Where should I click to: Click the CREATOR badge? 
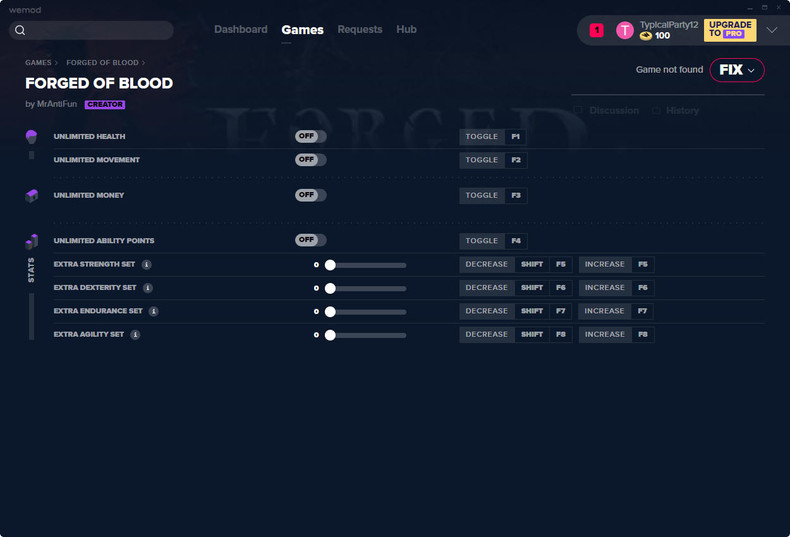pos(105,104)
